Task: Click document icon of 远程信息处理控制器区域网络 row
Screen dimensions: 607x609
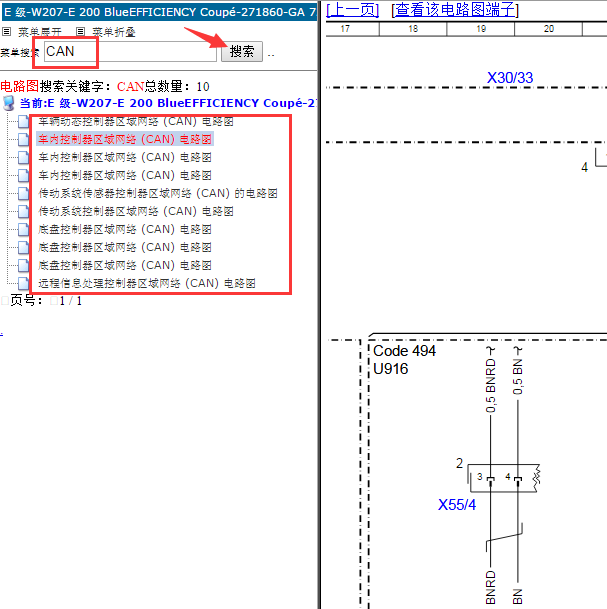Action: 24,284
